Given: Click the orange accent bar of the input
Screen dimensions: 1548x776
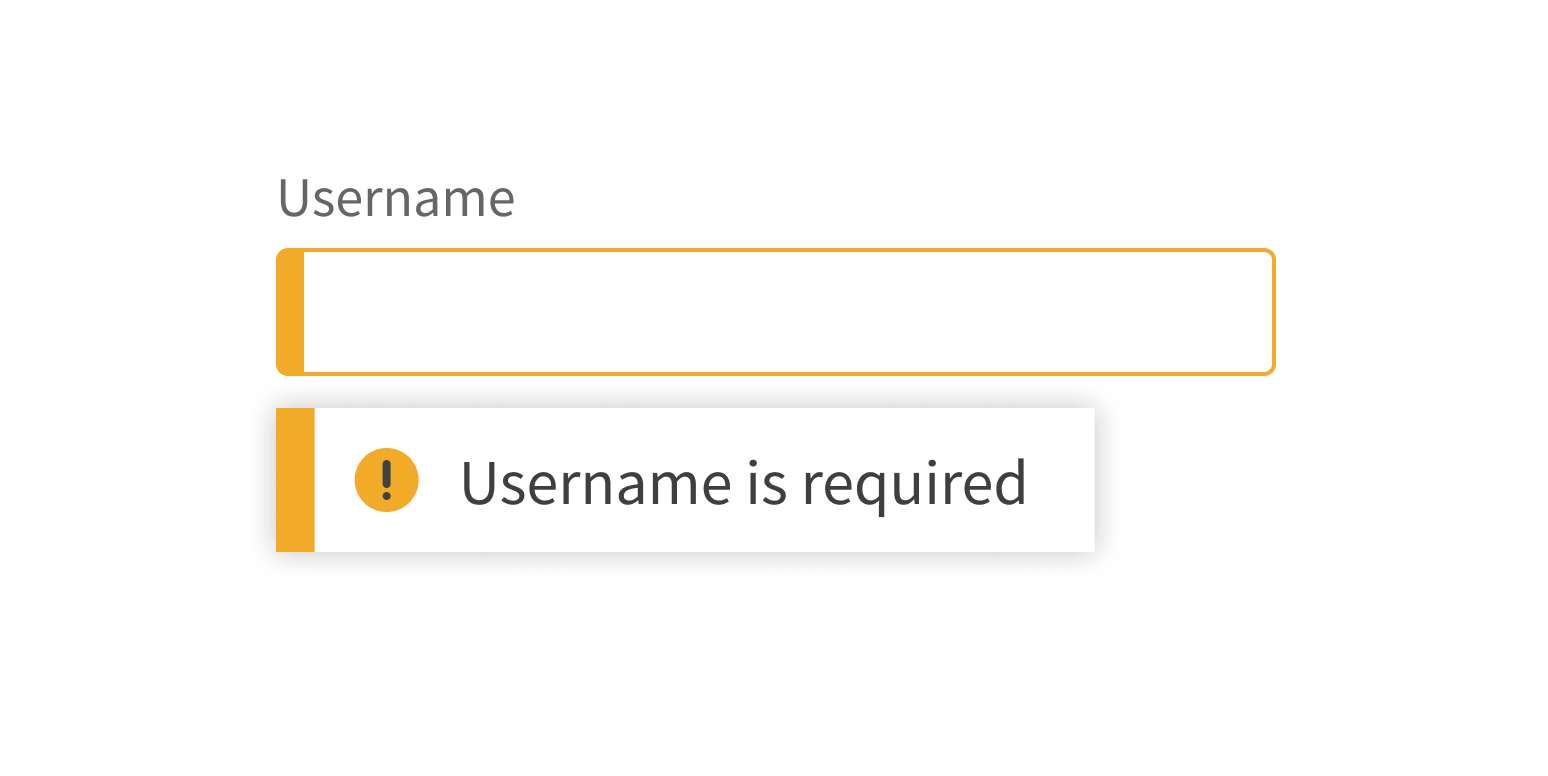Looking at the screenshot, I should click(290, 312).
